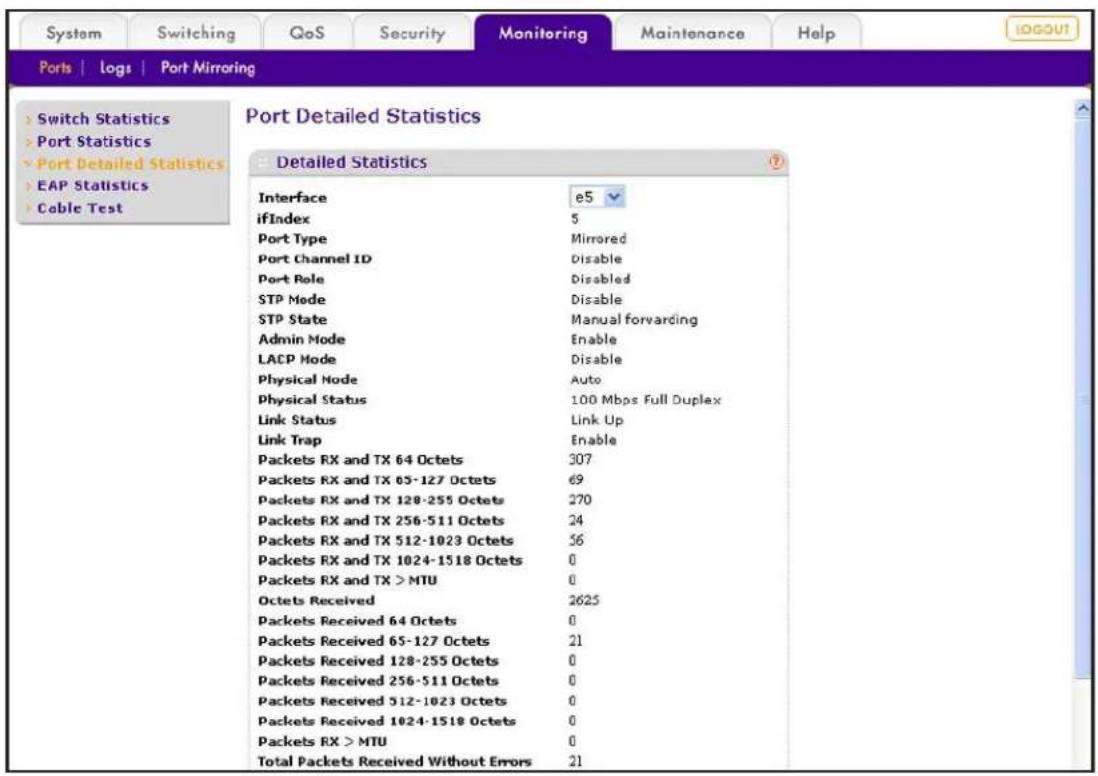Go to the Maintenance tab
Image resolution: width=1098 pixels, height=776 pixels.
(692, 33)
